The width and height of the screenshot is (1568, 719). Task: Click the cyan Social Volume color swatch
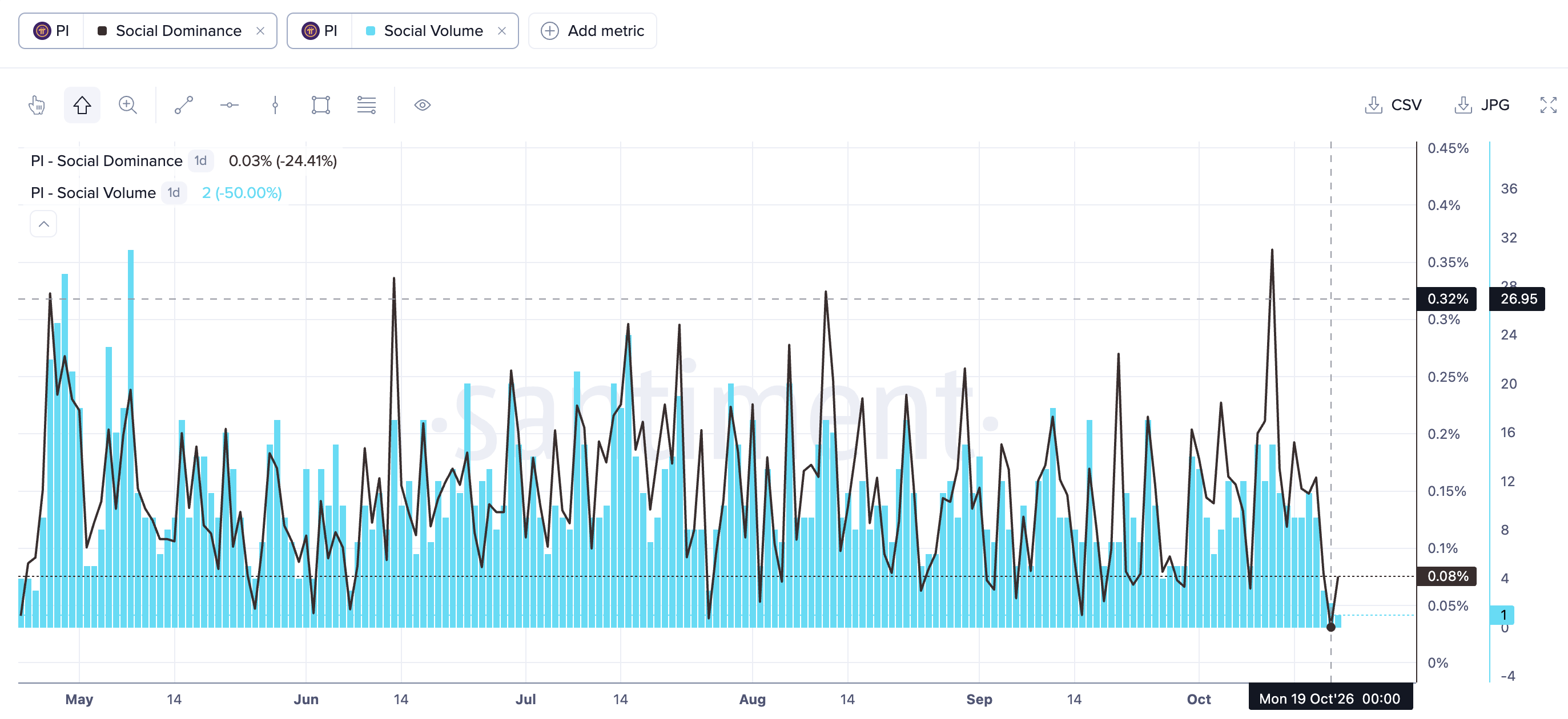[x=370, y=31]
